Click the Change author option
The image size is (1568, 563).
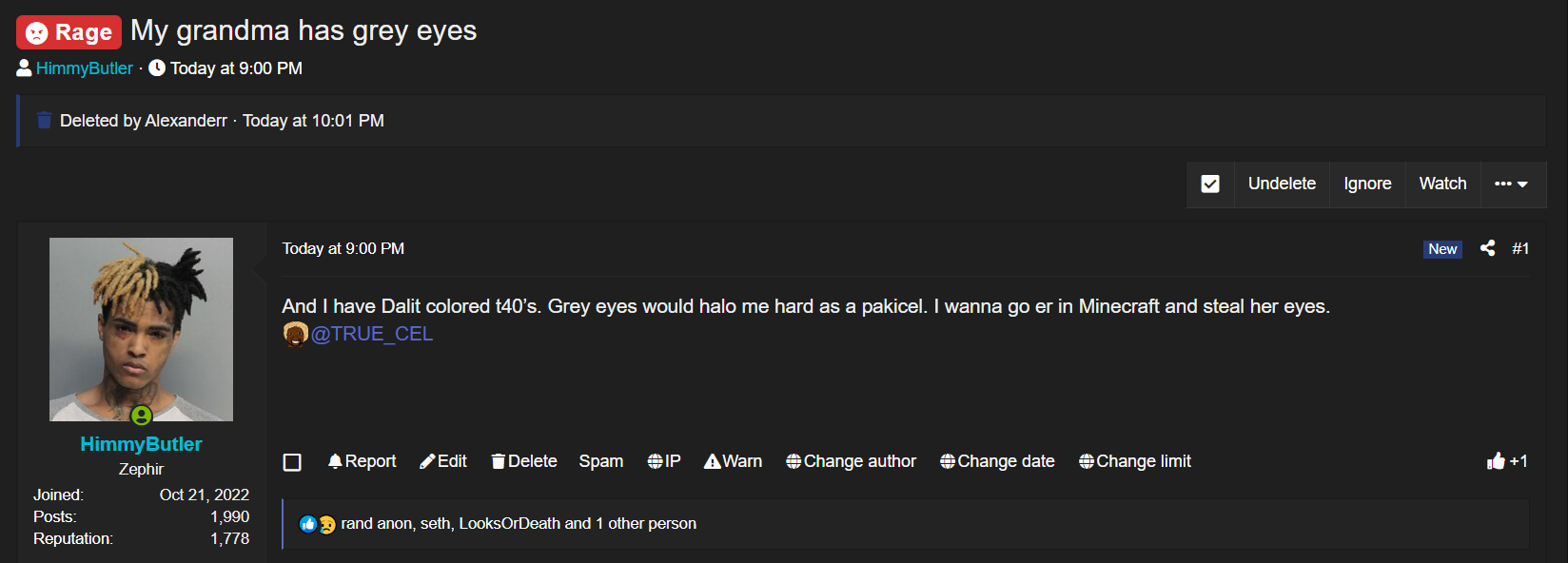pyautogui.click(x=852, y=461)
